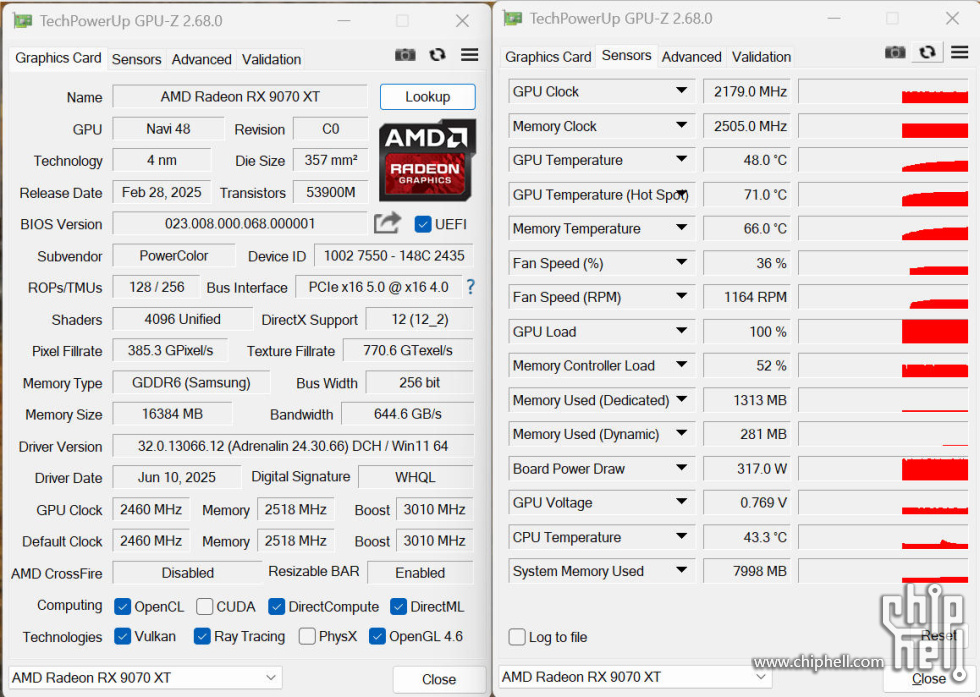Open the hamburger menu in left window
Screen dimensions: 980x697
(469, 55)
